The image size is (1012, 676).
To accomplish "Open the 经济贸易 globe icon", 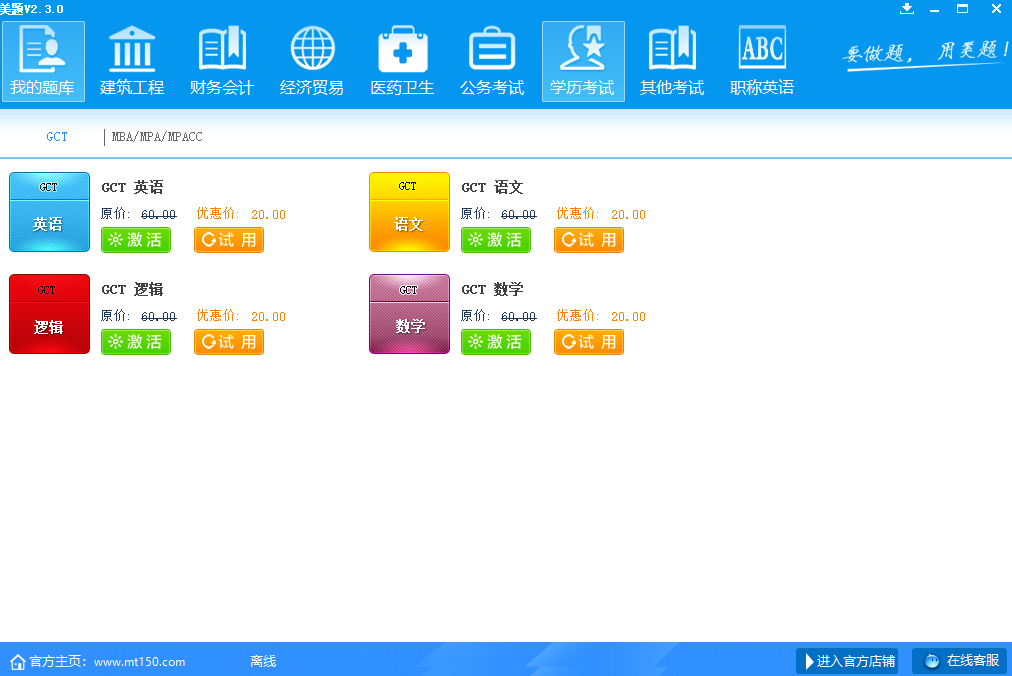I will click(312, 61).
